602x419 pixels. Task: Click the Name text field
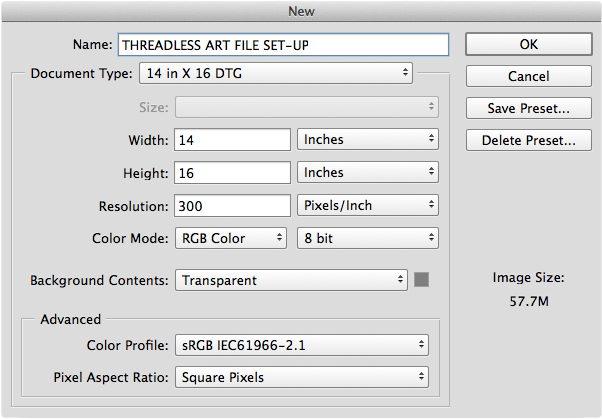(282, 45)
